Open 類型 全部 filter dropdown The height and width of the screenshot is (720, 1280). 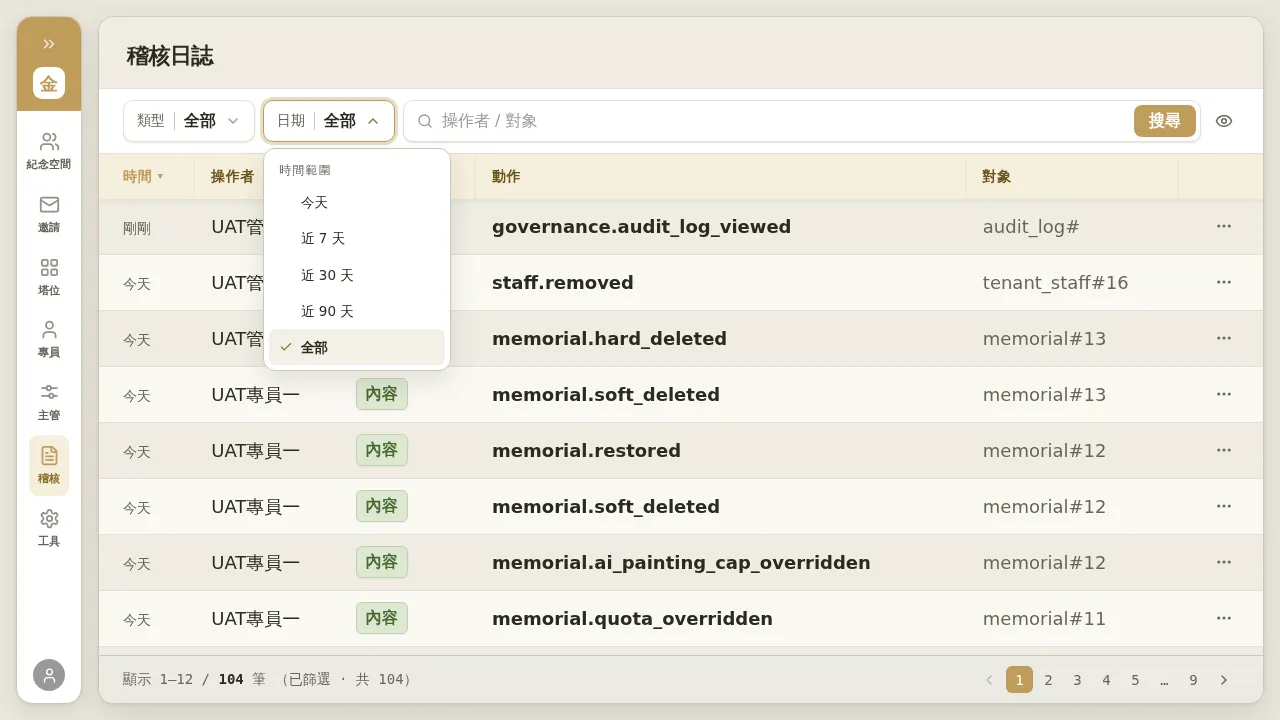pos(189,121)
